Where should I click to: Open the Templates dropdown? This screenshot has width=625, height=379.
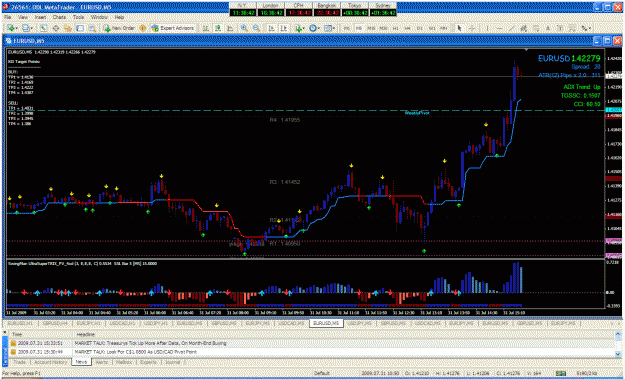(329, 28)
